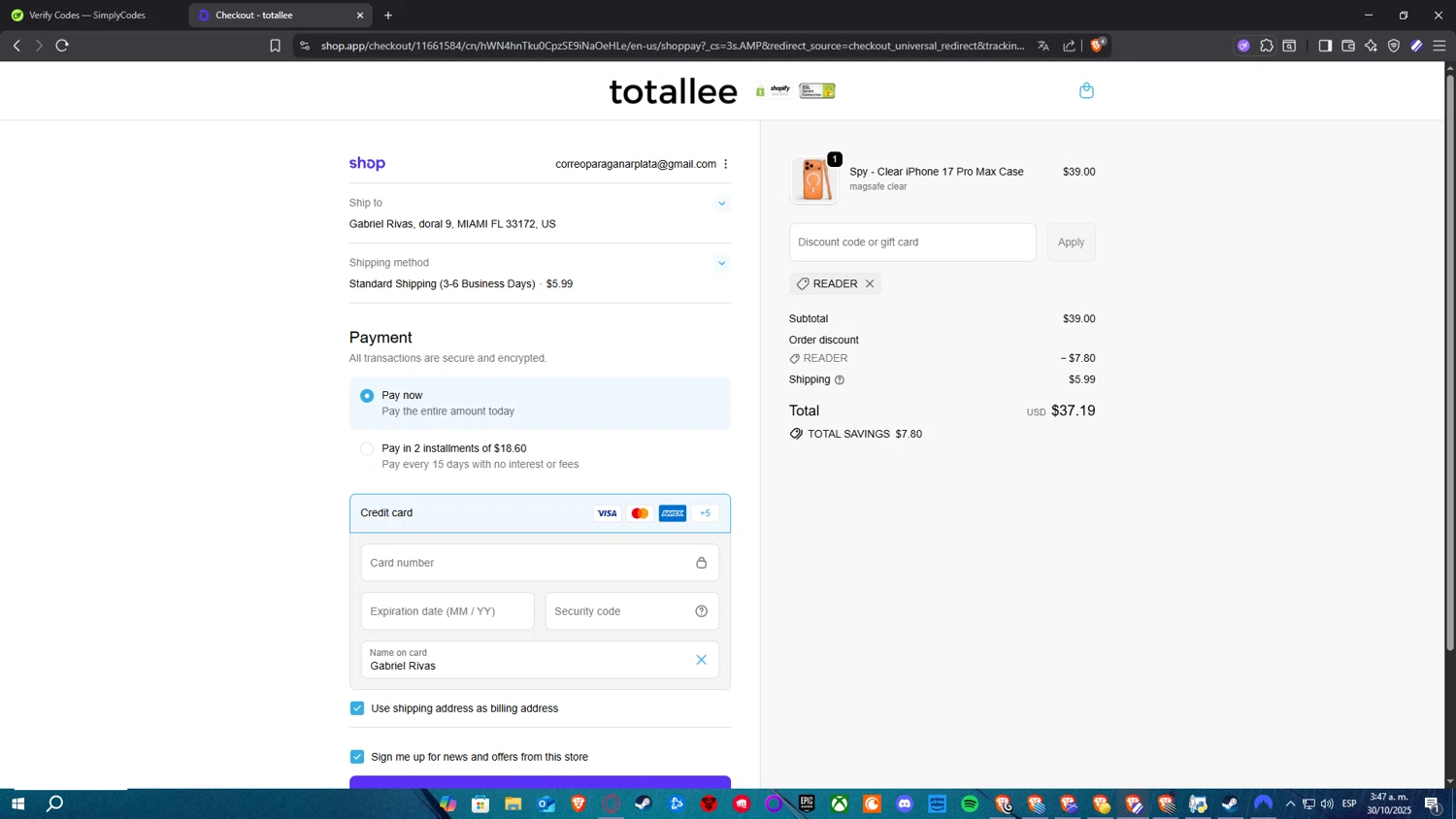
Task: Select the Pay now option
Action: tap(540, 403)
